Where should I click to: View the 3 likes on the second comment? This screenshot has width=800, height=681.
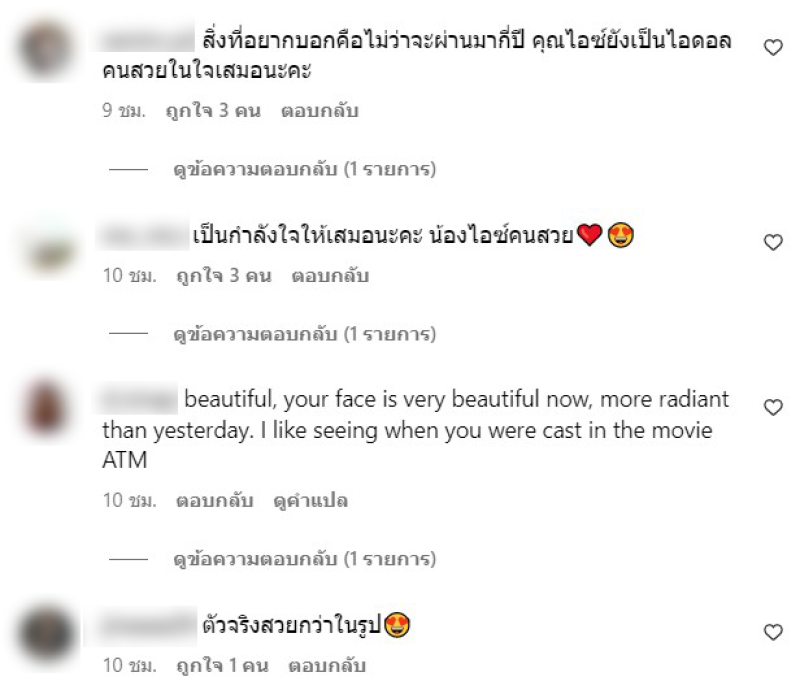pyautogui.click(x=223, y=276)
